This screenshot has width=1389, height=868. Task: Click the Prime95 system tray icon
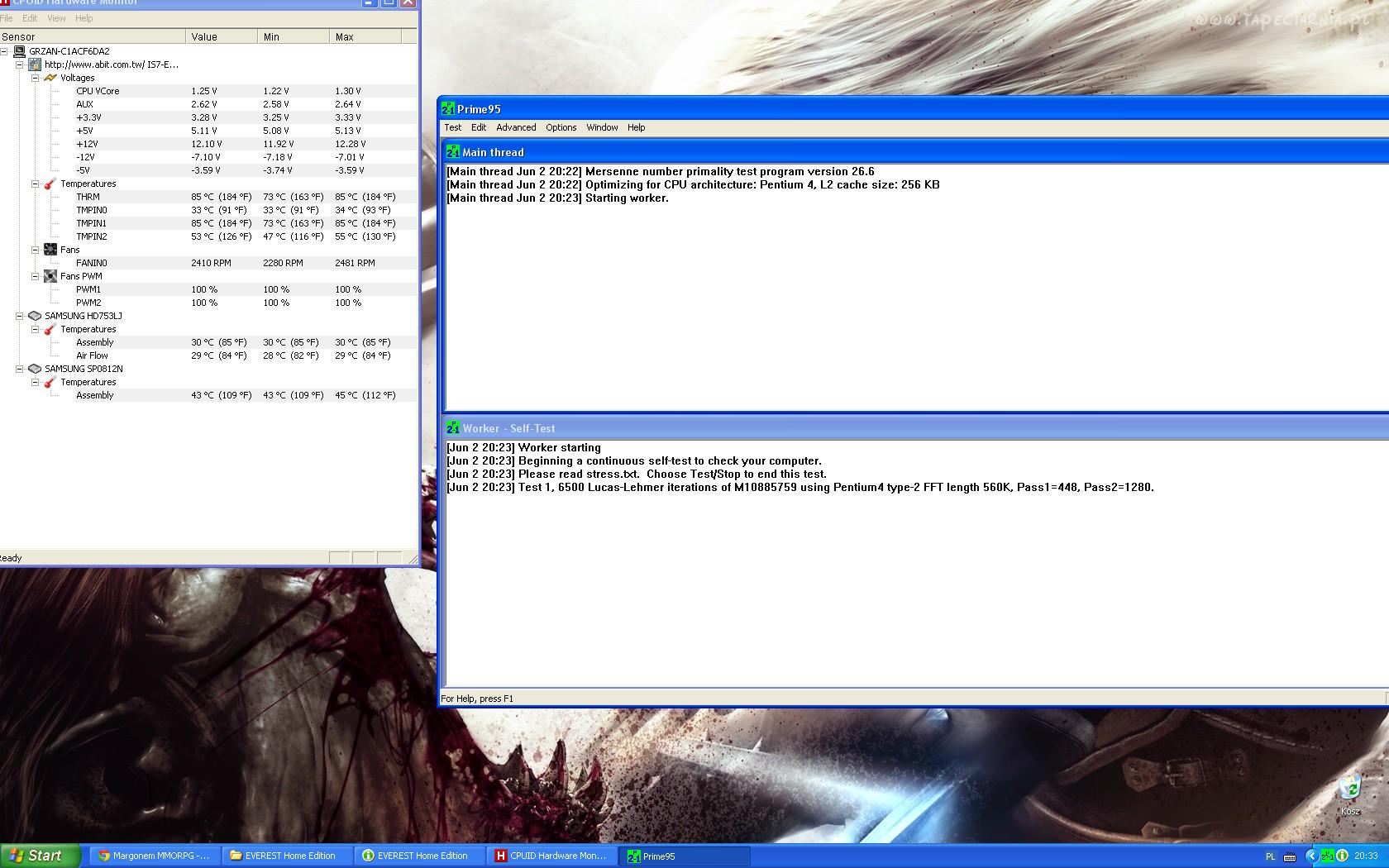[x=1327, y=856]
